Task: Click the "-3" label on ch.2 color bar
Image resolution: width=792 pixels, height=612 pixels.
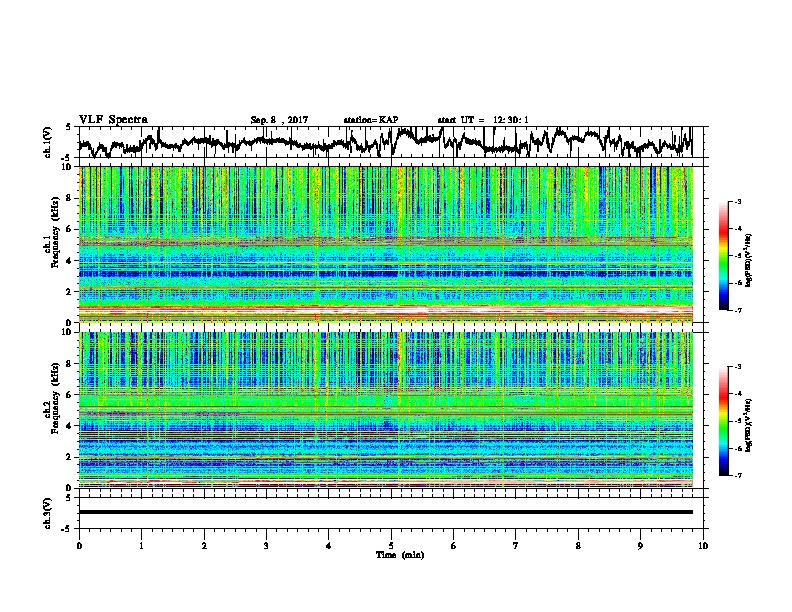Action: click(738, 367)
